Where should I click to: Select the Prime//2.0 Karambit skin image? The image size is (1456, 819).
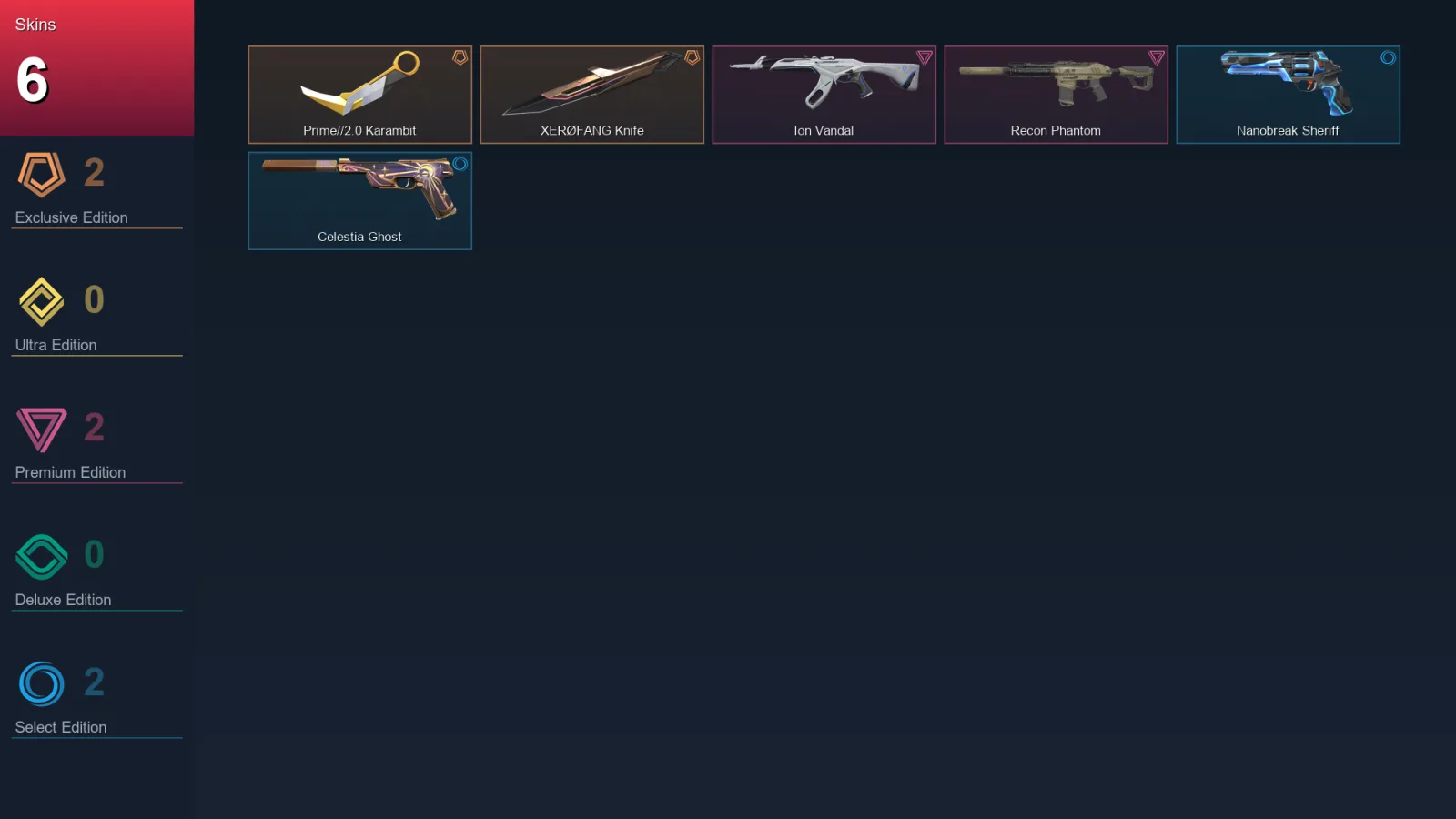(359, 84)
